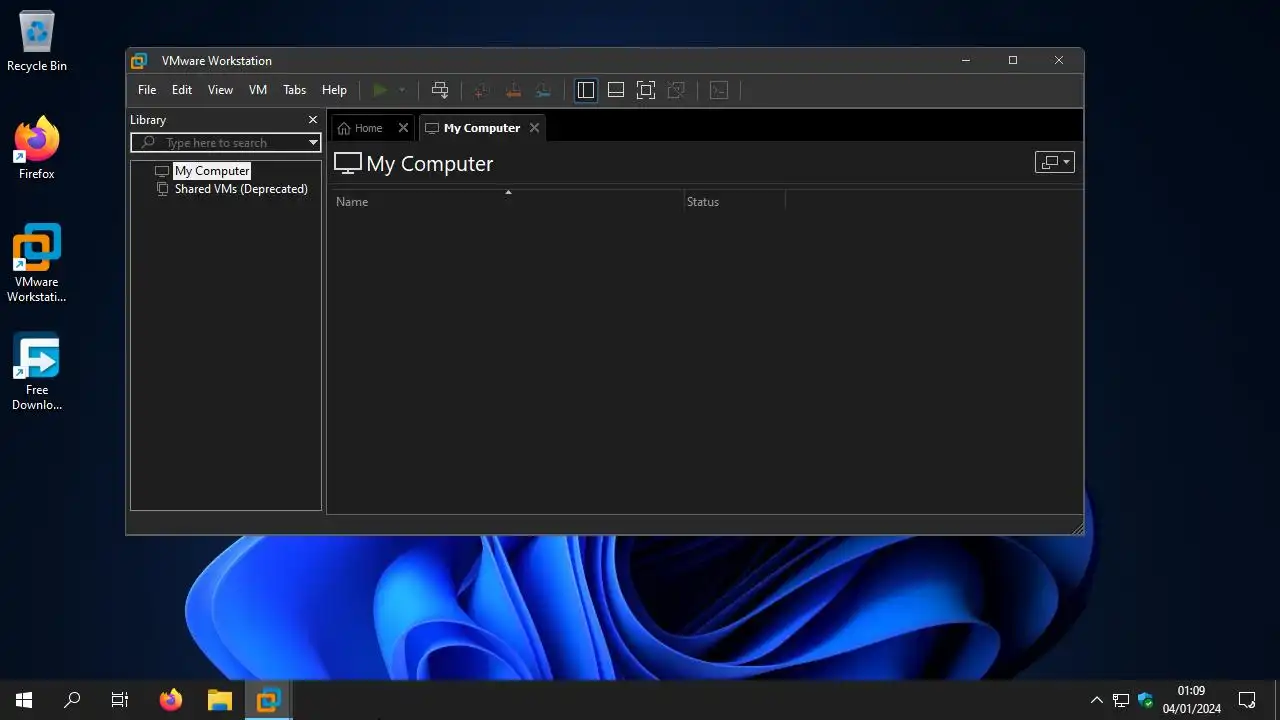Show hidden system tray icons
1280x720 pixels.
tap(1096, 700)
